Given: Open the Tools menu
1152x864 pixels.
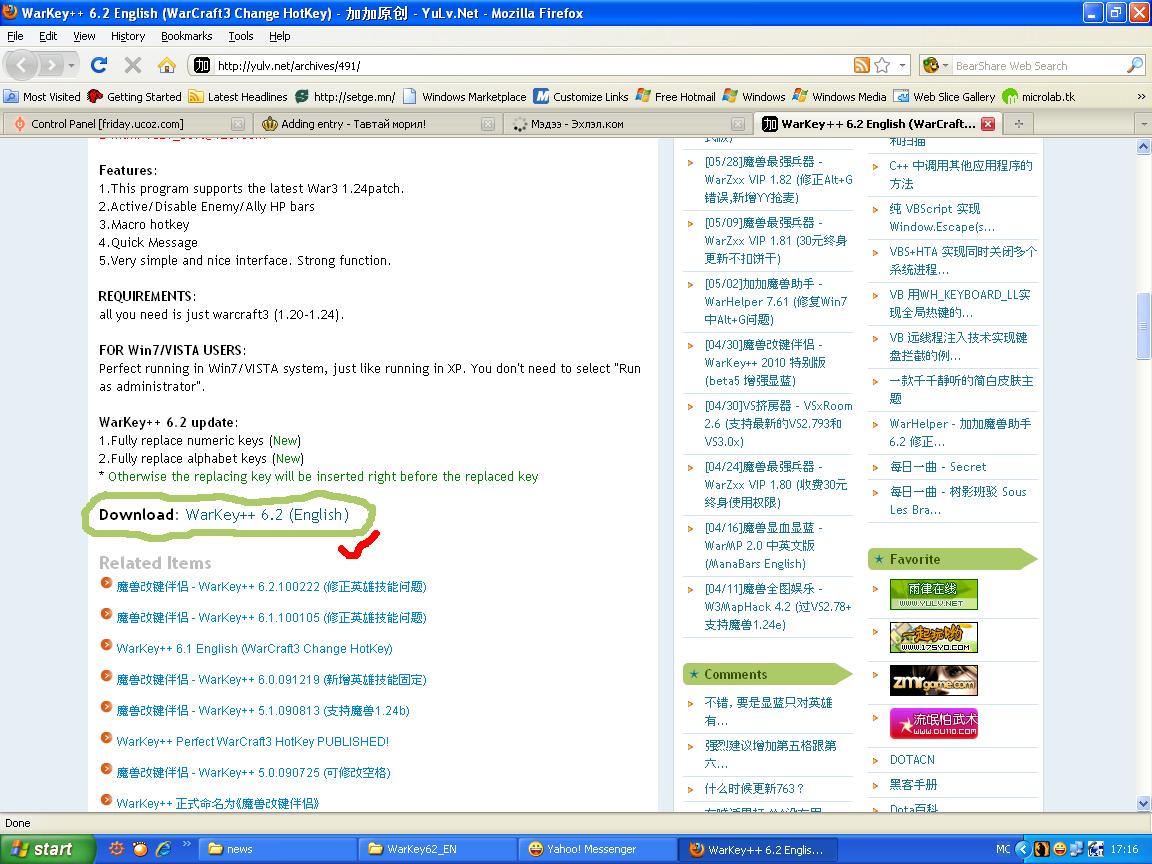Looking at the screenshot, I should tap(240, 36).
